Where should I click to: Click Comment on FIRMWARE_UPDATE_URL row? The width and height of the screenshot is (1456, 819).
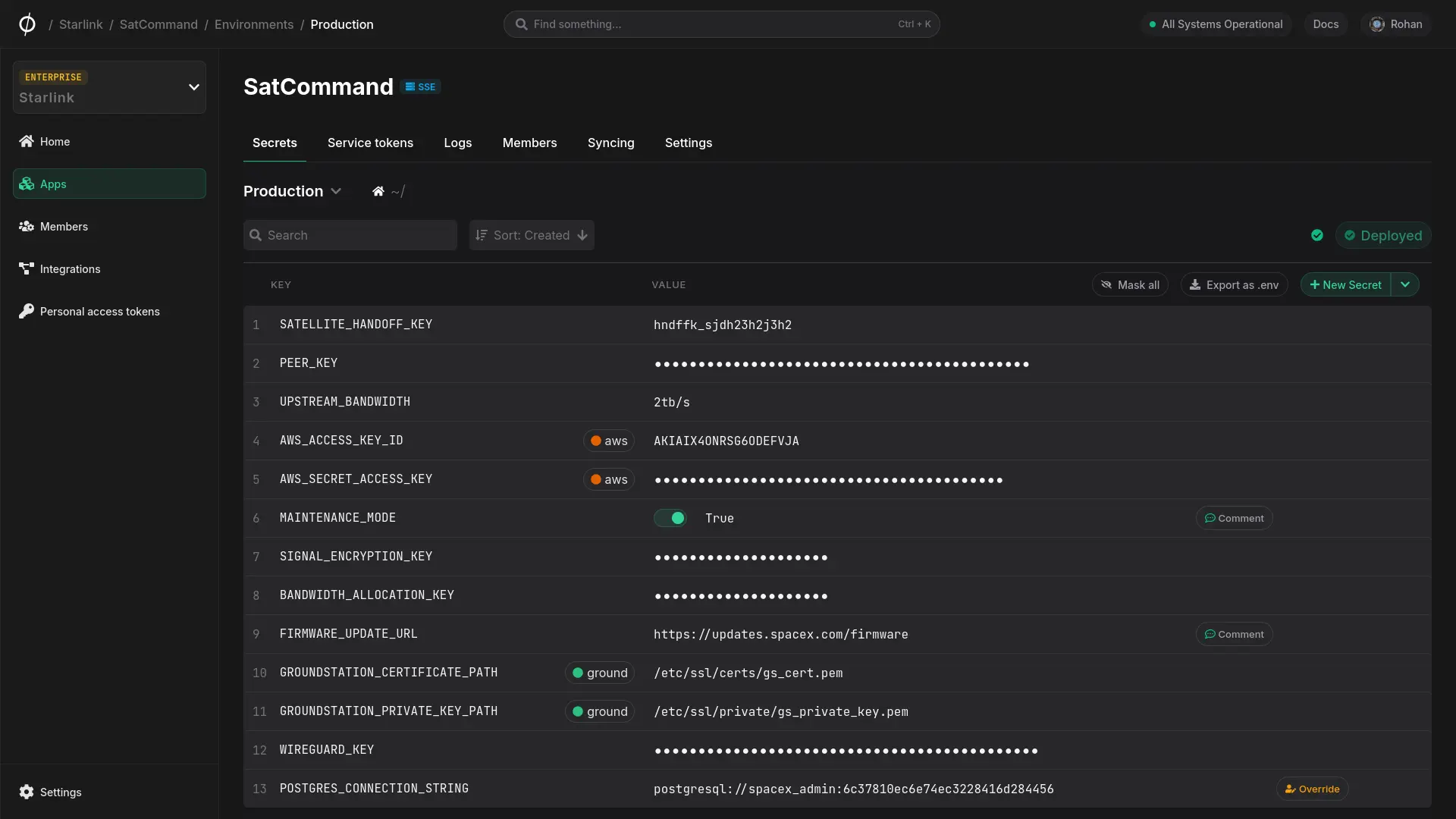pos(1234,634)
